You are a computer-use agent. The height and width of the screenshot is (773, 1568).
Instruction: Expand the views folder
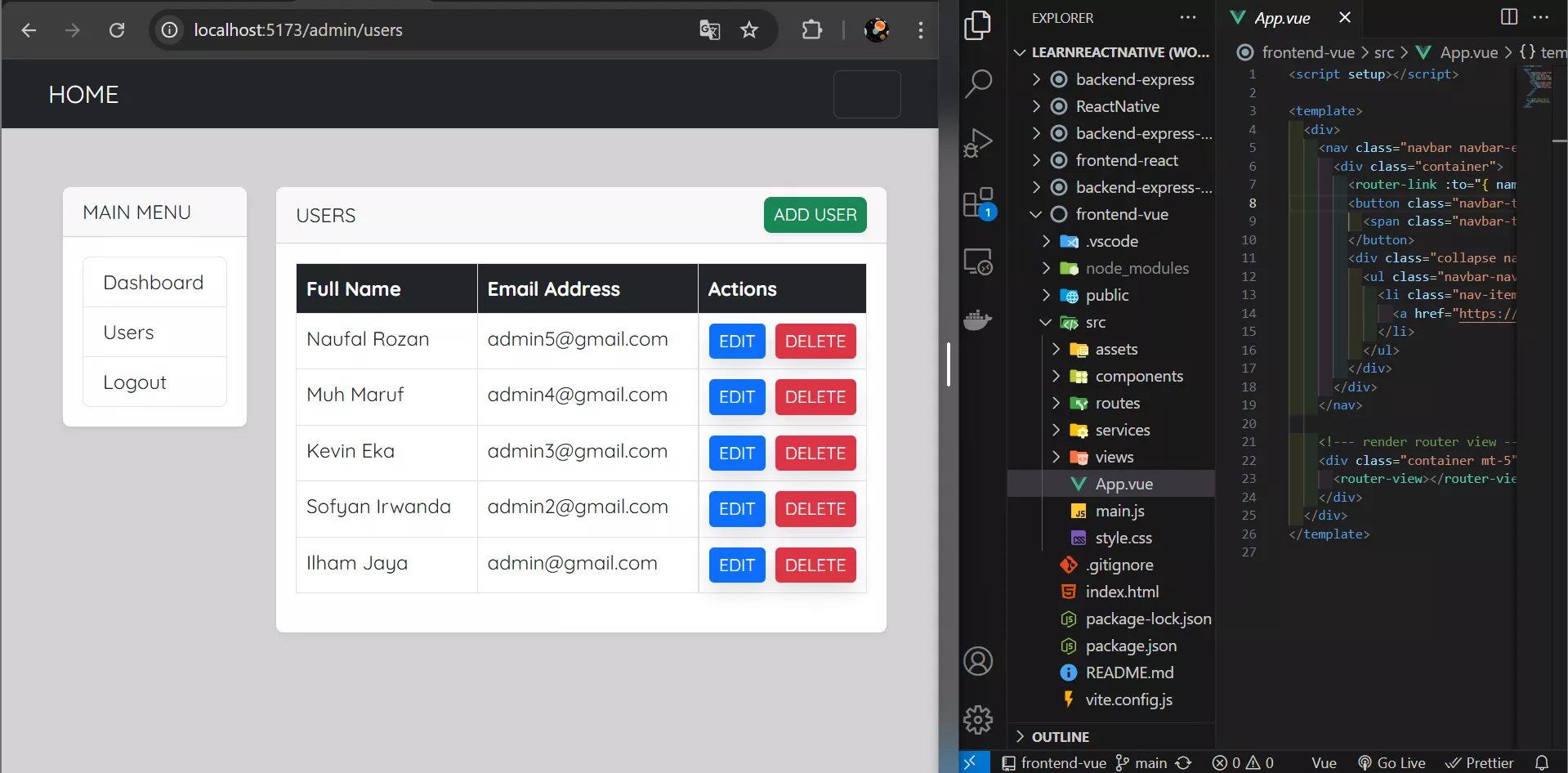1111,457
